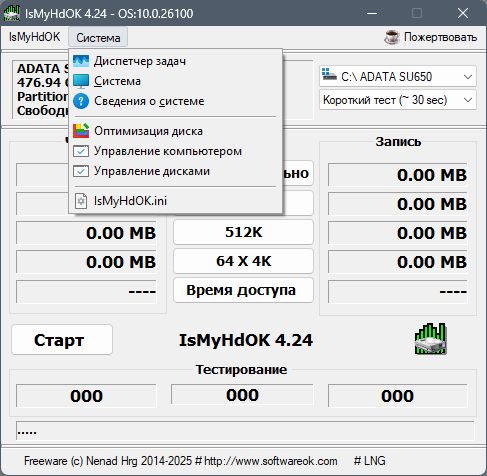The width and height of the screenshot is (487, 476).
Task: Click the IsMyHdOK.ini gear file icon
Action: click(x=81, y=201)
